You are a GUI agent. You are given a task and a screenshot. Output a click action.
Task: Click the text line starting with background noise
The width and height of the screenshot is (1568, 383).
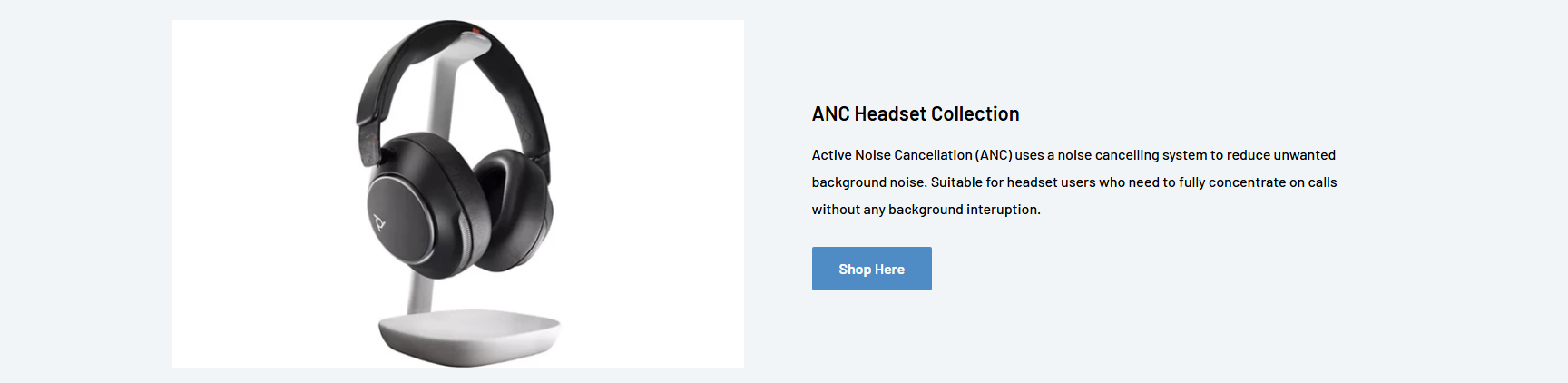click(1073, 182)
